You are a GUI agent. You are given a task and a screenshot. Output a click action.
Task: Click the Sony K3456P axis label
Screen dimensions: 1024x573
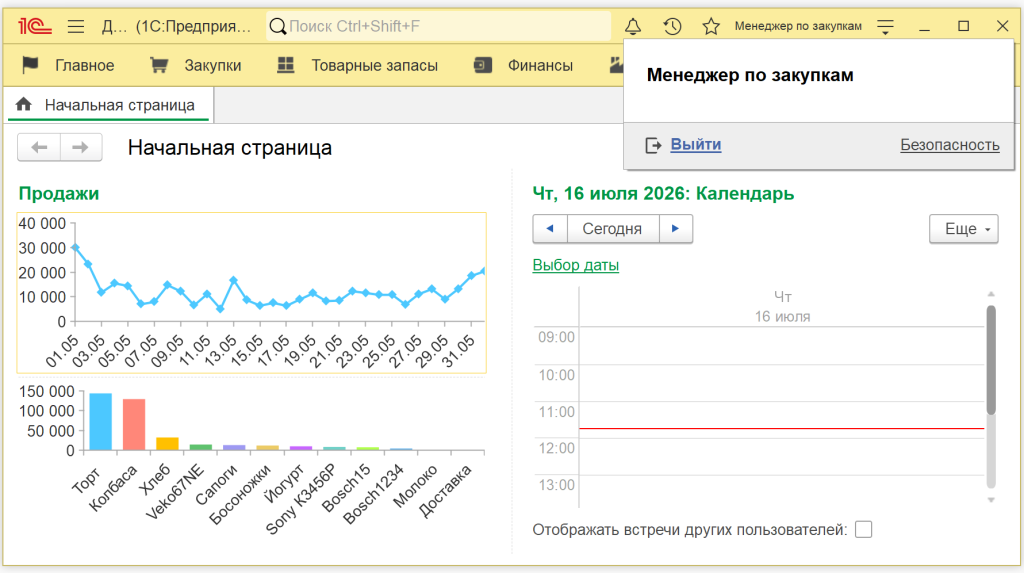[301, 499]
